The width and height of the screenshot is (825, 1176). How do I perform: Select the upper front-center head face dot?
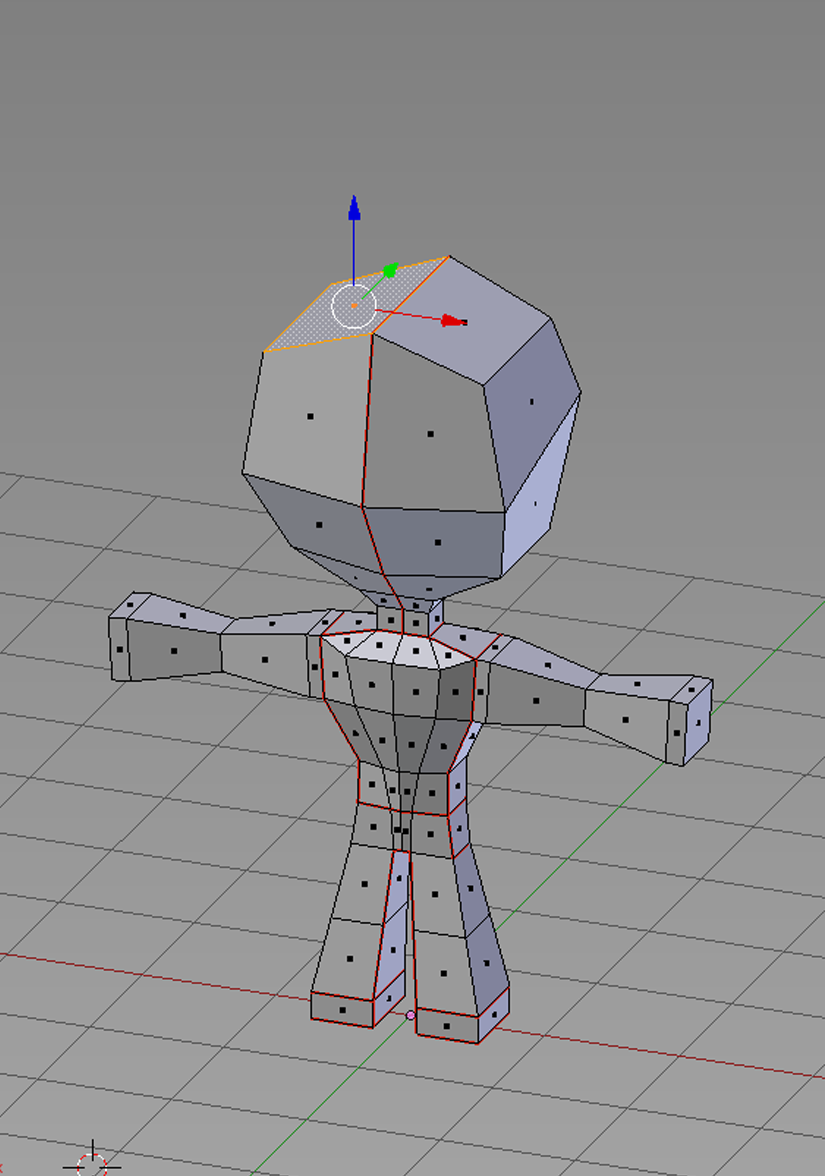(x=430, y=434)
